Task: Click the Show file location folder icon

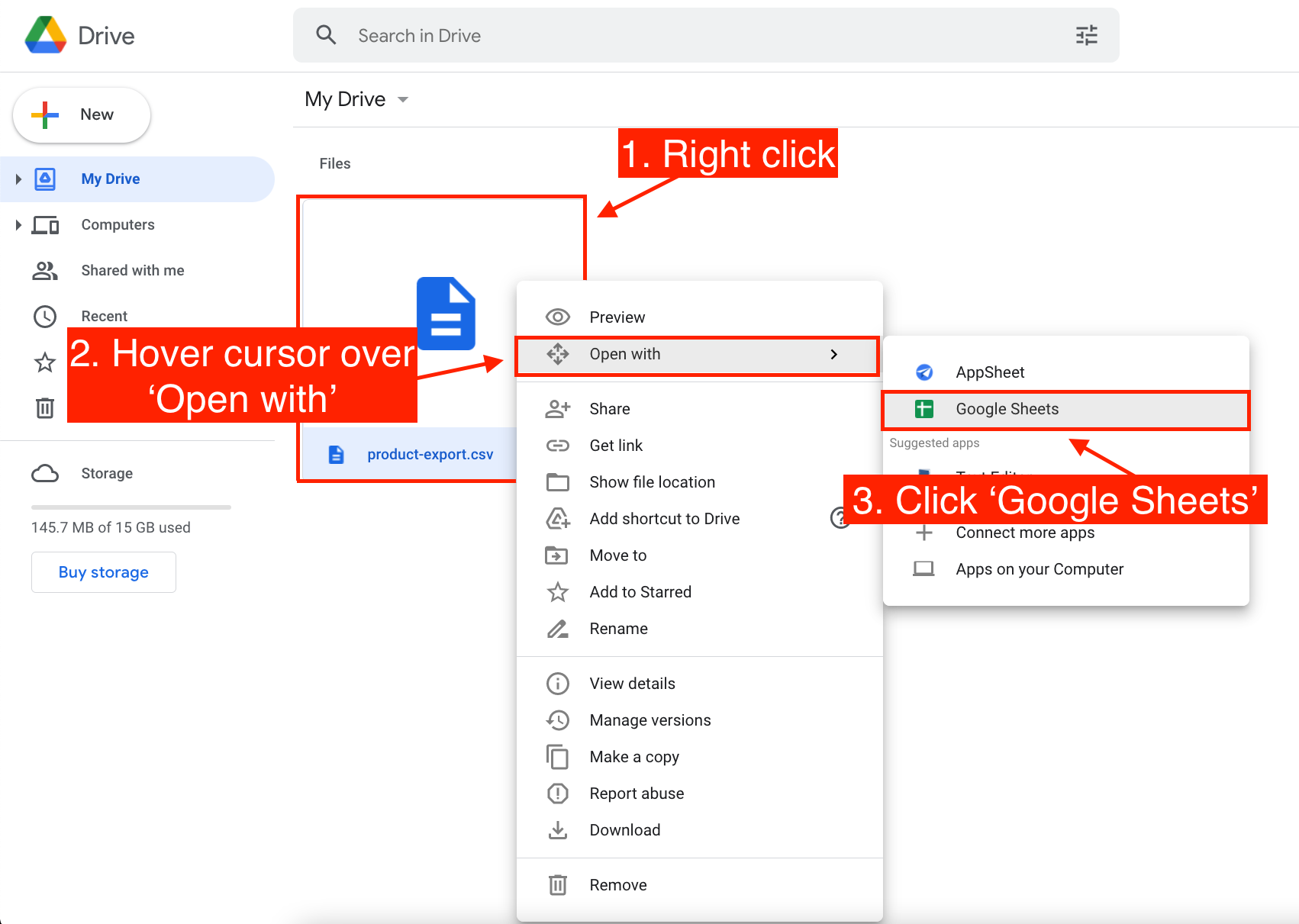Action: tap(558, 482)
